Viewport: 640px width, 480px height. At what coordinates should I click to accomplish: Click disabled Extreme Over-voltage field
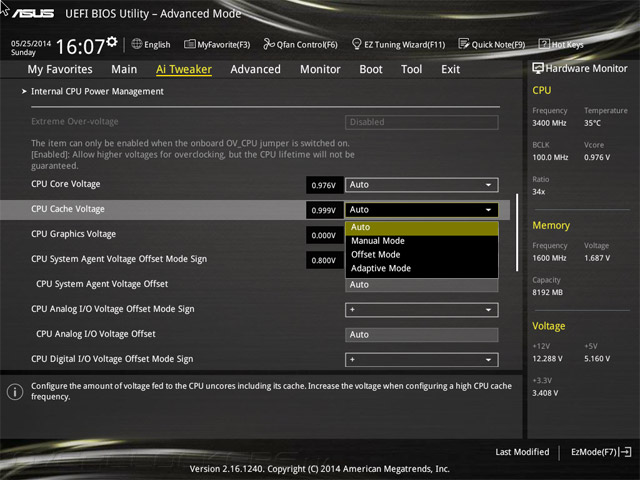tap(422, 122)
